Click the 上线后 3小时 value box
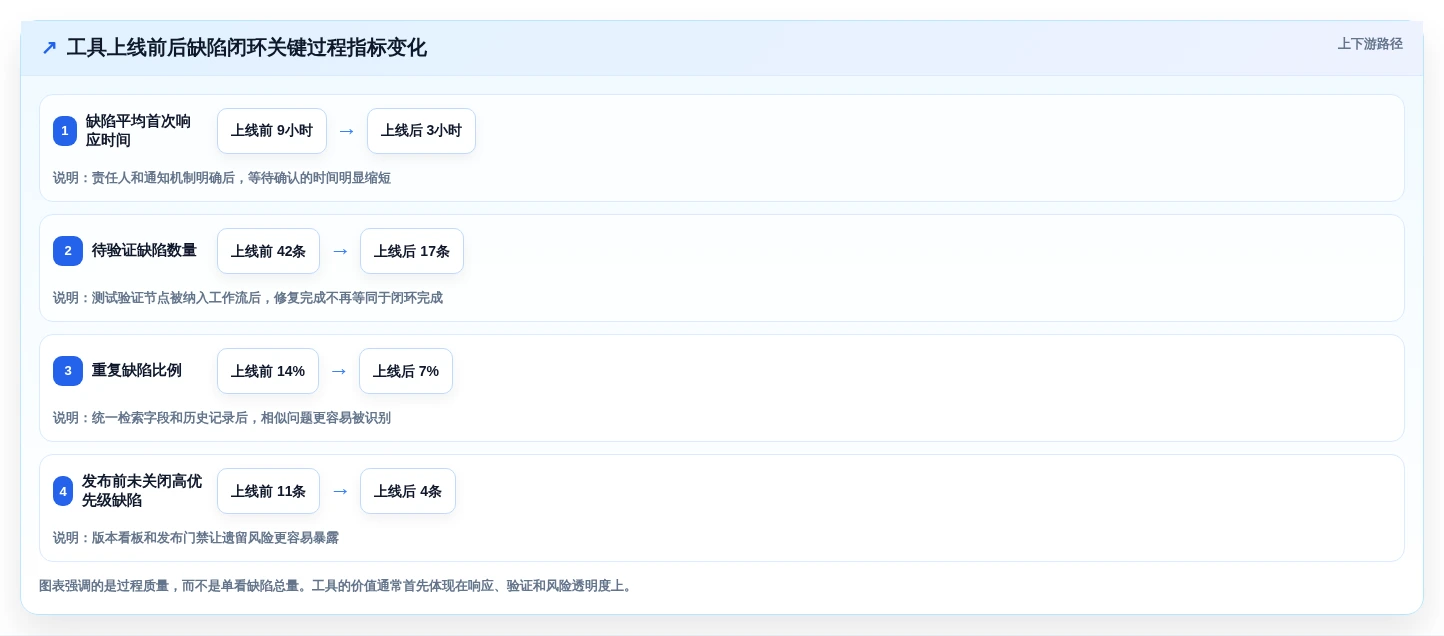 (421, 131)
